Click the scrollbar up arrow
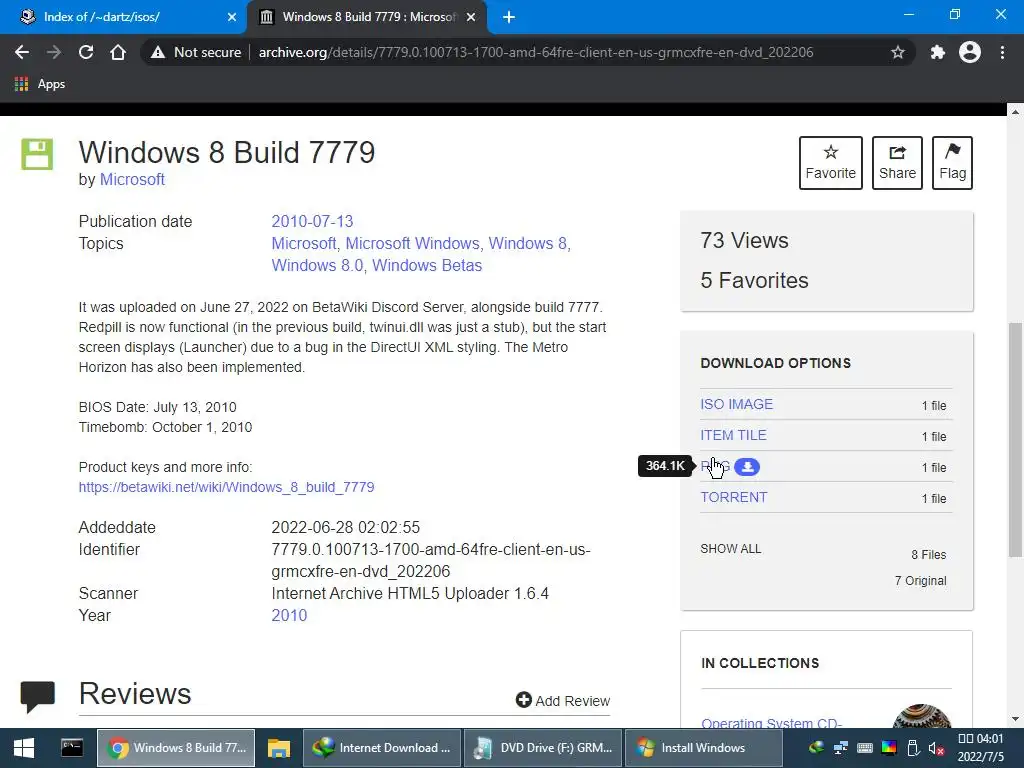This screenshot has width=1024, height=768. [1015, 112]
